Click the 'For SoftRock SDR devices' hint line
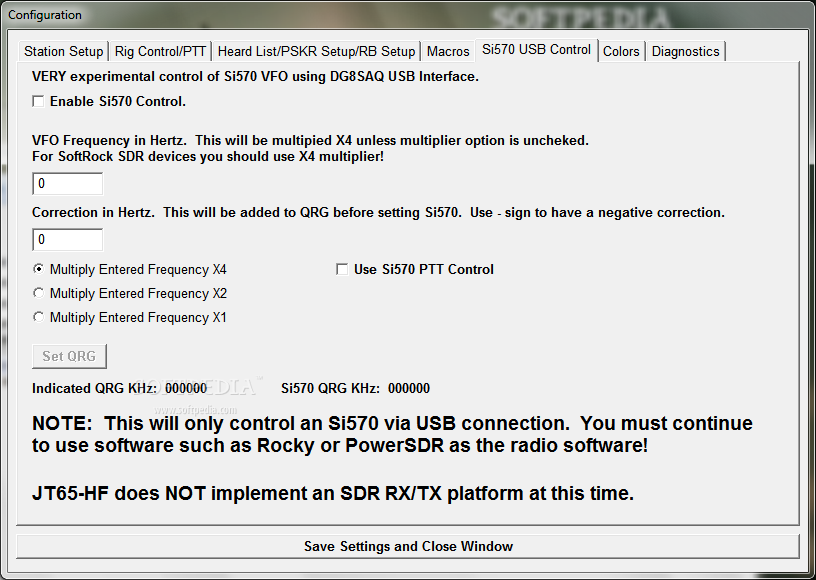Screen dimensions: 816x580 [x=208, y=157]
